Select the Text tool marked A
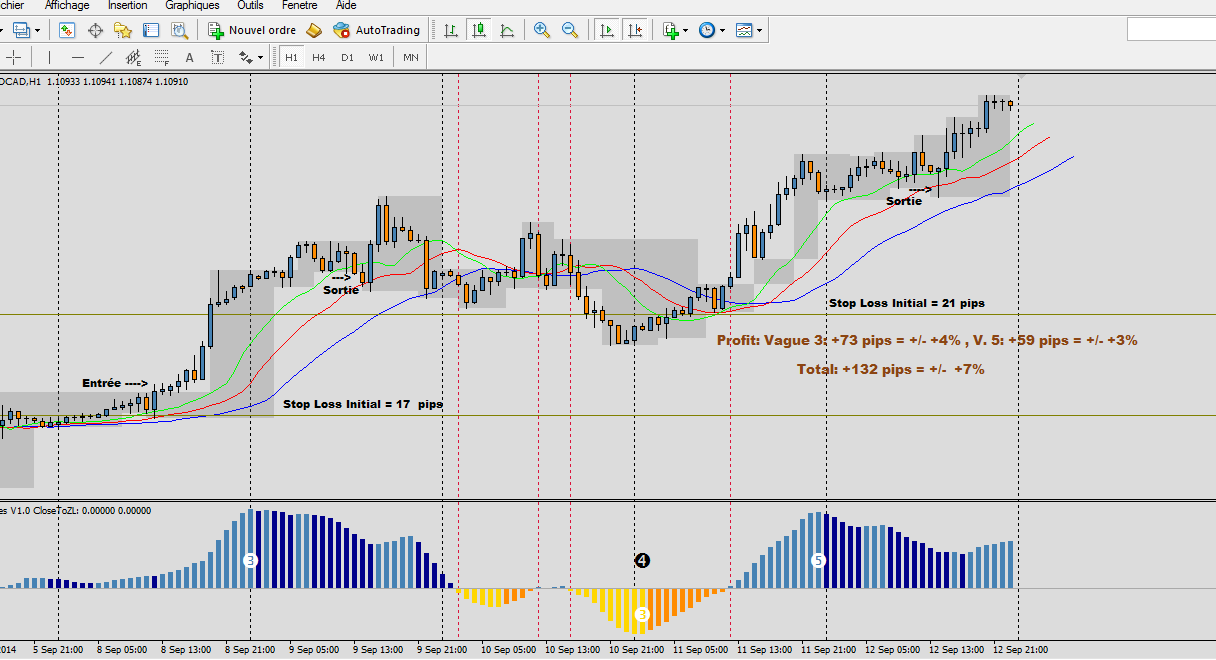 click(190, 57)
